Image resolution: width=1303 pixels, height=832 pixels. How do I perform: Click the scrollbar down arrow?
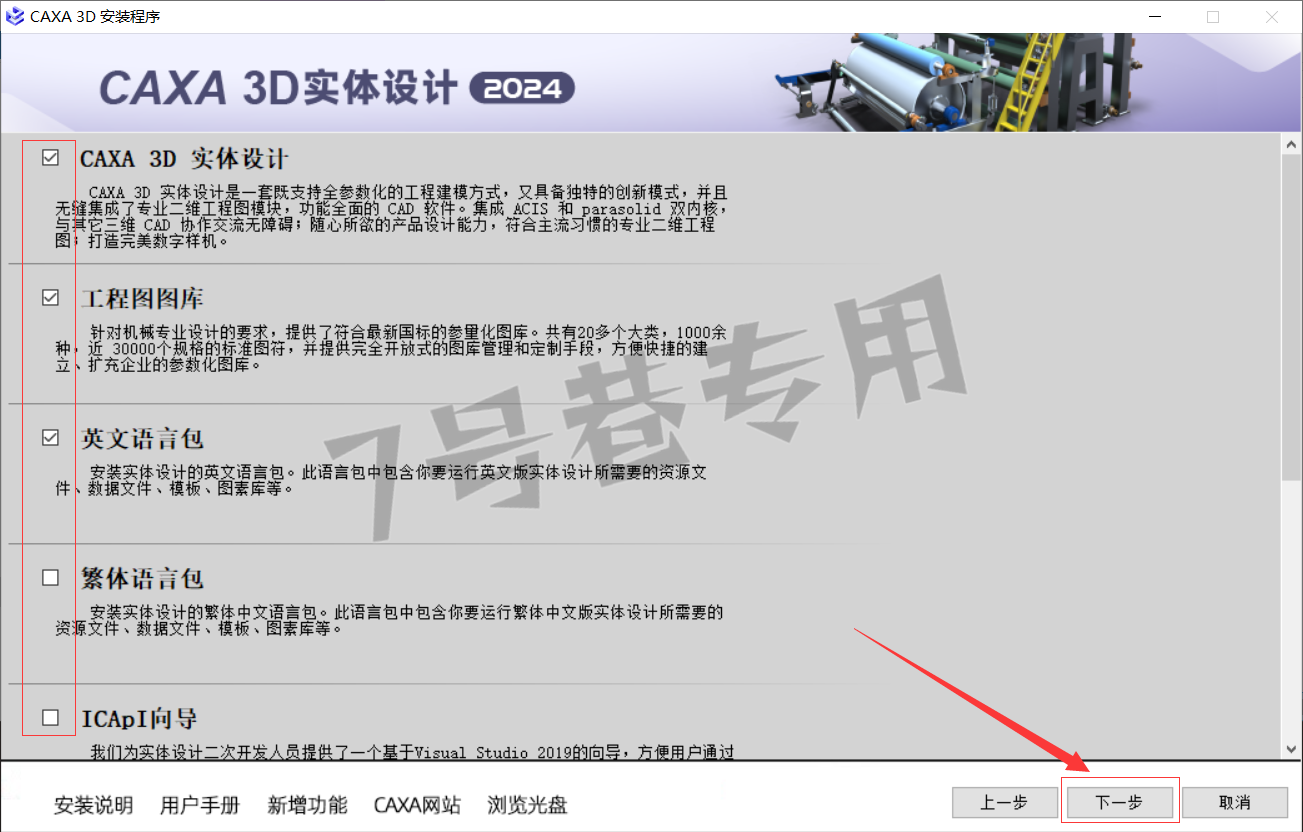click(1291, 749)
